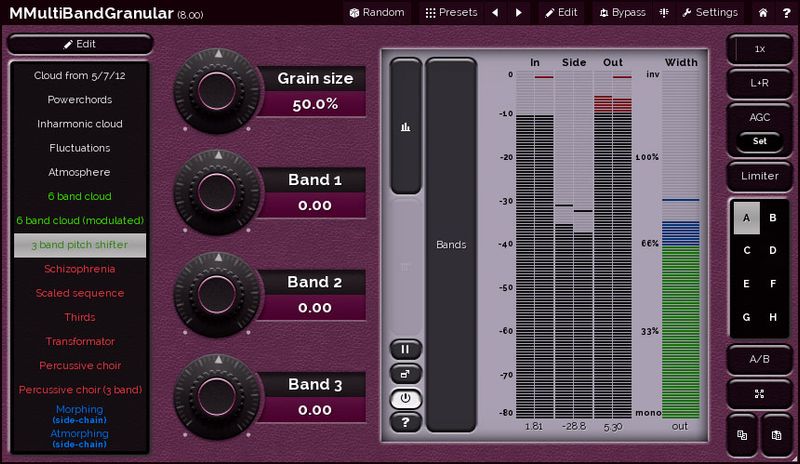
Task: Select the Cloud from 5/7/12 preset
Action: [80, 76]
